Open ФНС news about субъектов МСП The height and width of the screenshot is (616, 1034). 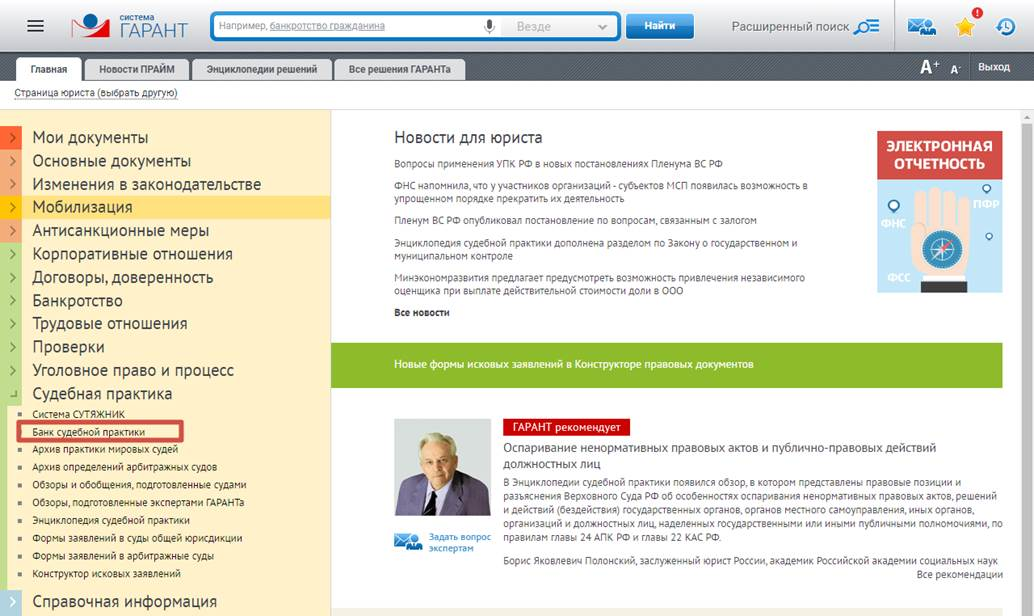pos(601,192)
